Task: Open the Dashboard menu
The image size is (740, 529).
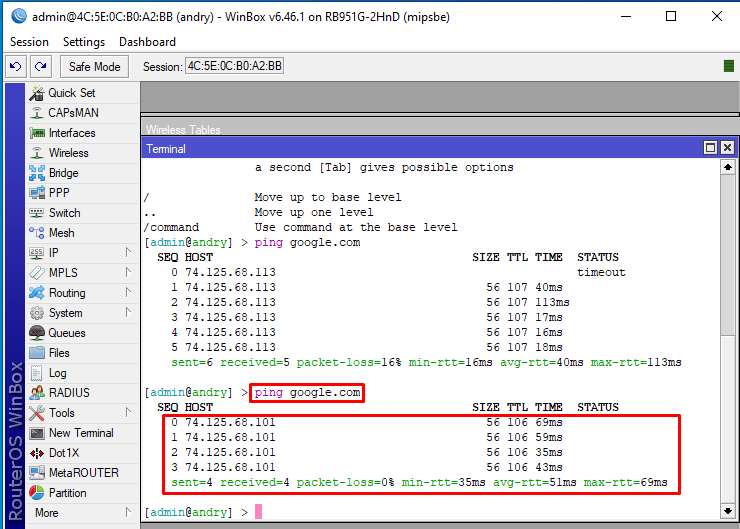Action: [147, 42]
